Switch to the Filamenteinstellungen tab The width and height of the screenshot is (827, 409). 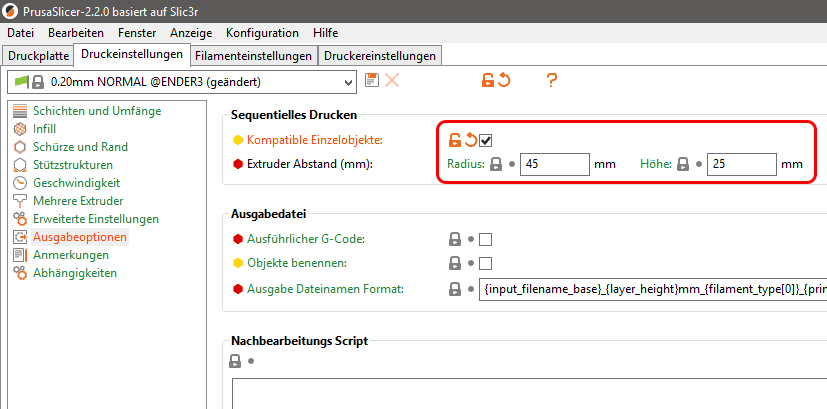point(253,56)
